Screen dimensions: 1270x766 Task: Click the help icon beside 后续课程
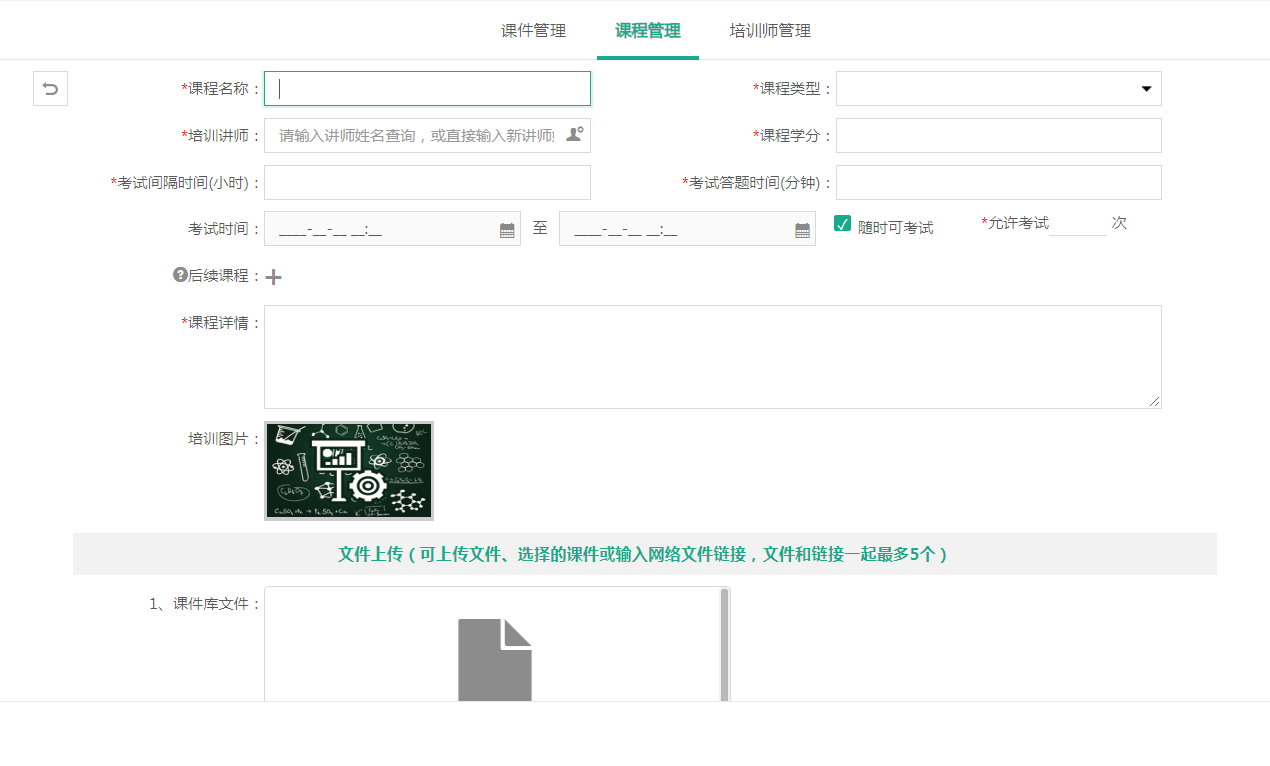pos(180,274)
